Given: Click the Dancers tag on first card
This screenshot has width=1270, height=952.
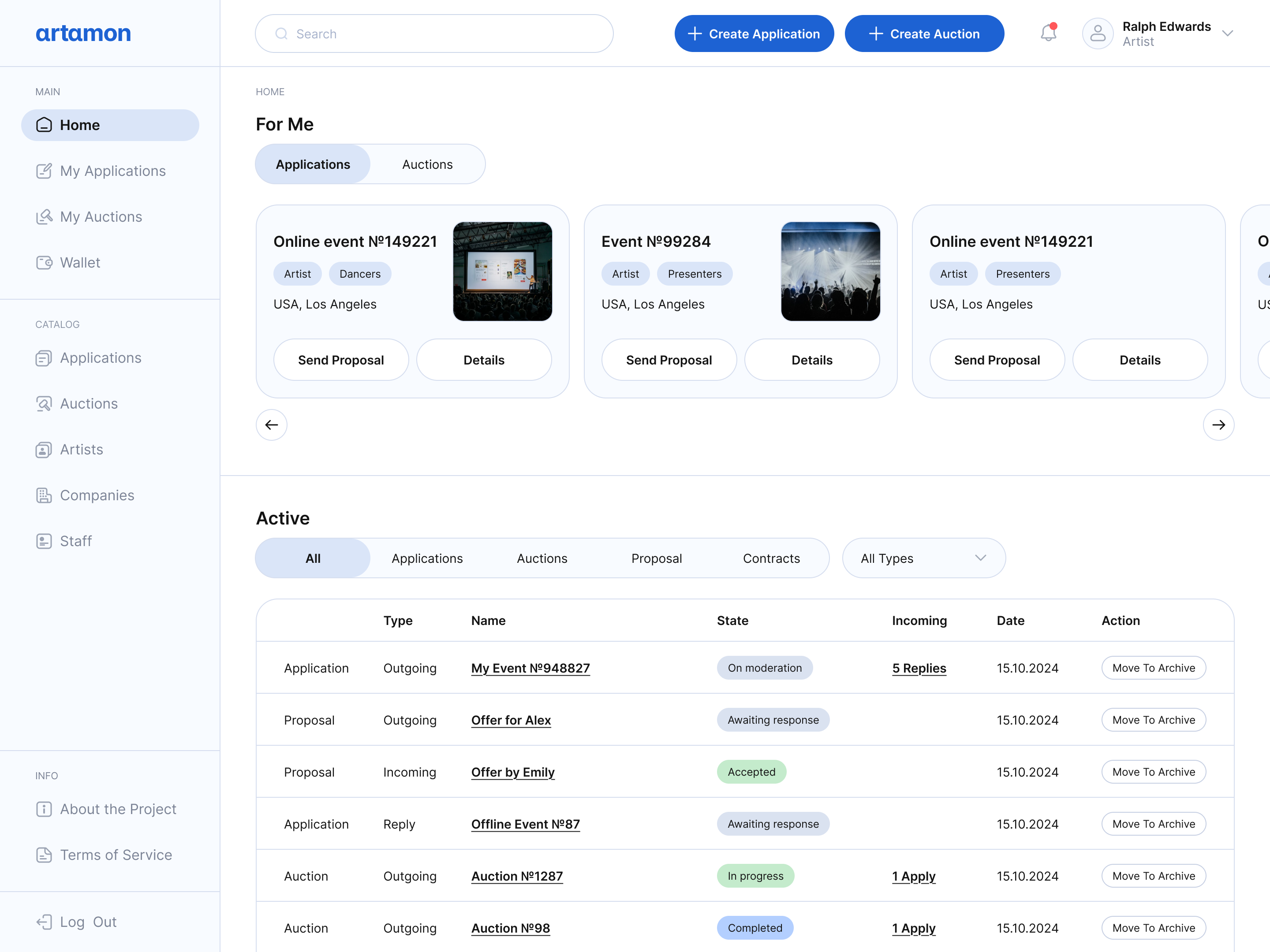Looking at the screenshot, I should [x=360, y=274].
